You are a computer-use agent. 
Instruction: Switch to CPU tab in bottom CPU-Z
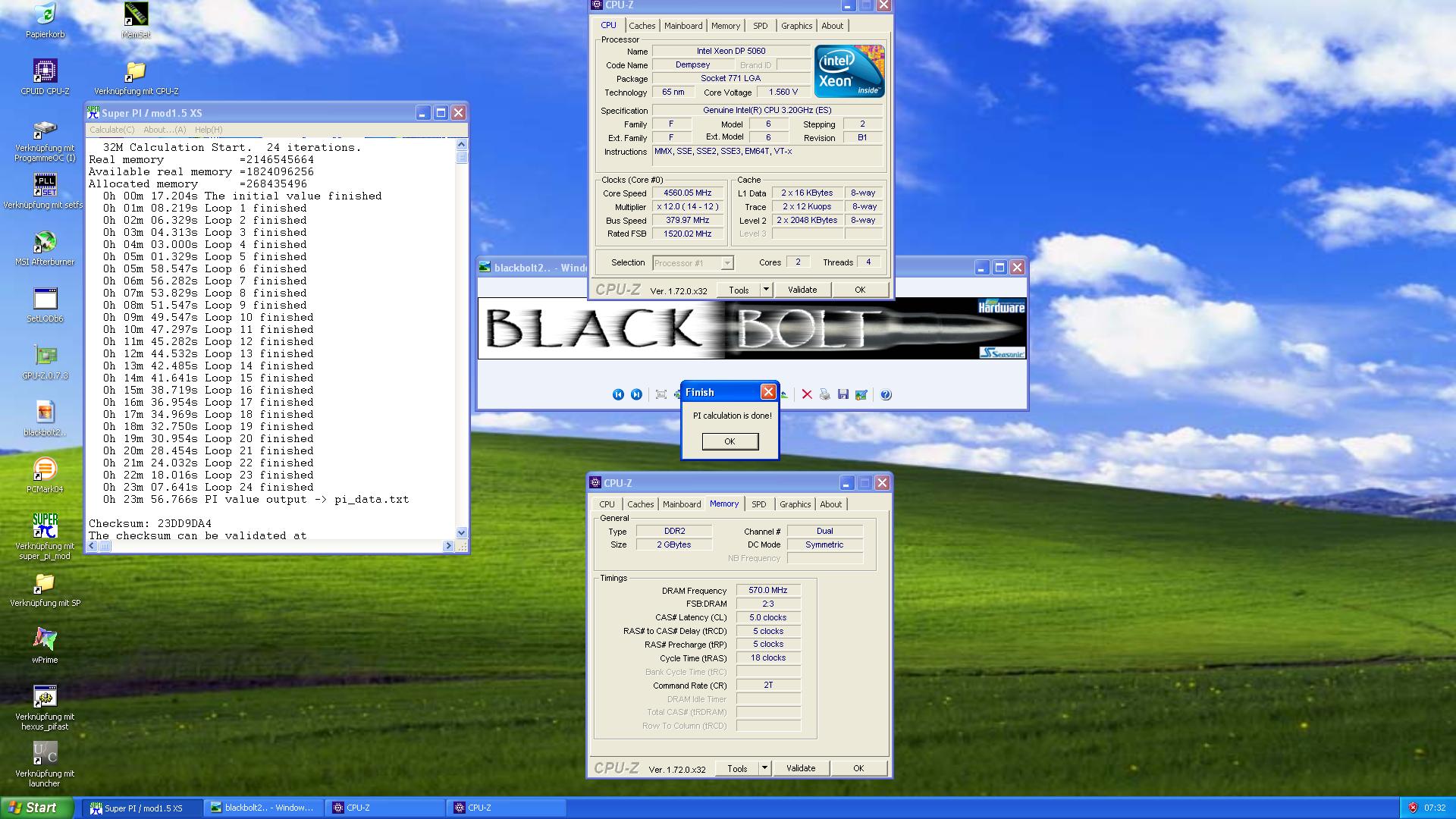tap(607, 504)
